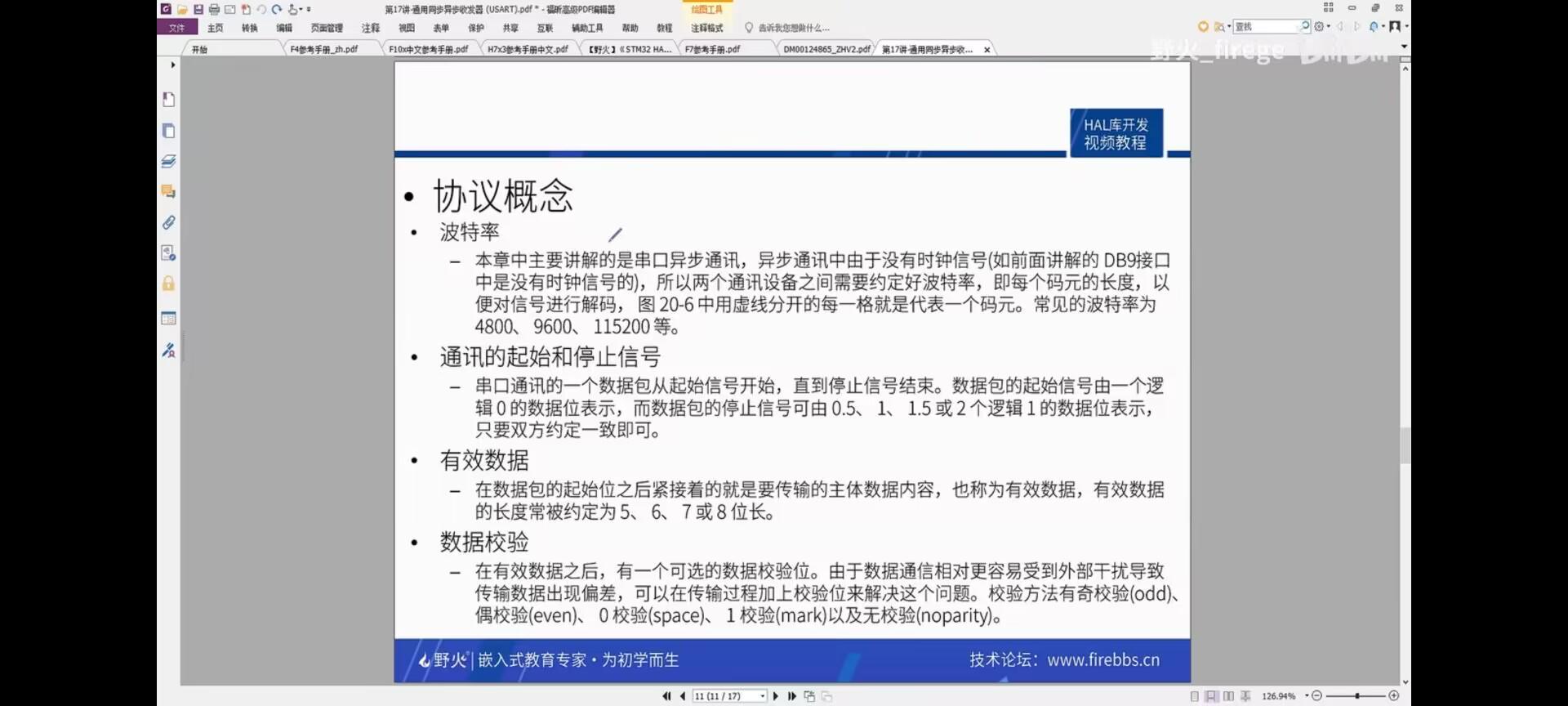Open the Form fields panel icon in sidebar
The height and width of the screenshot is (706, 1568).
[x=168, y=318]
